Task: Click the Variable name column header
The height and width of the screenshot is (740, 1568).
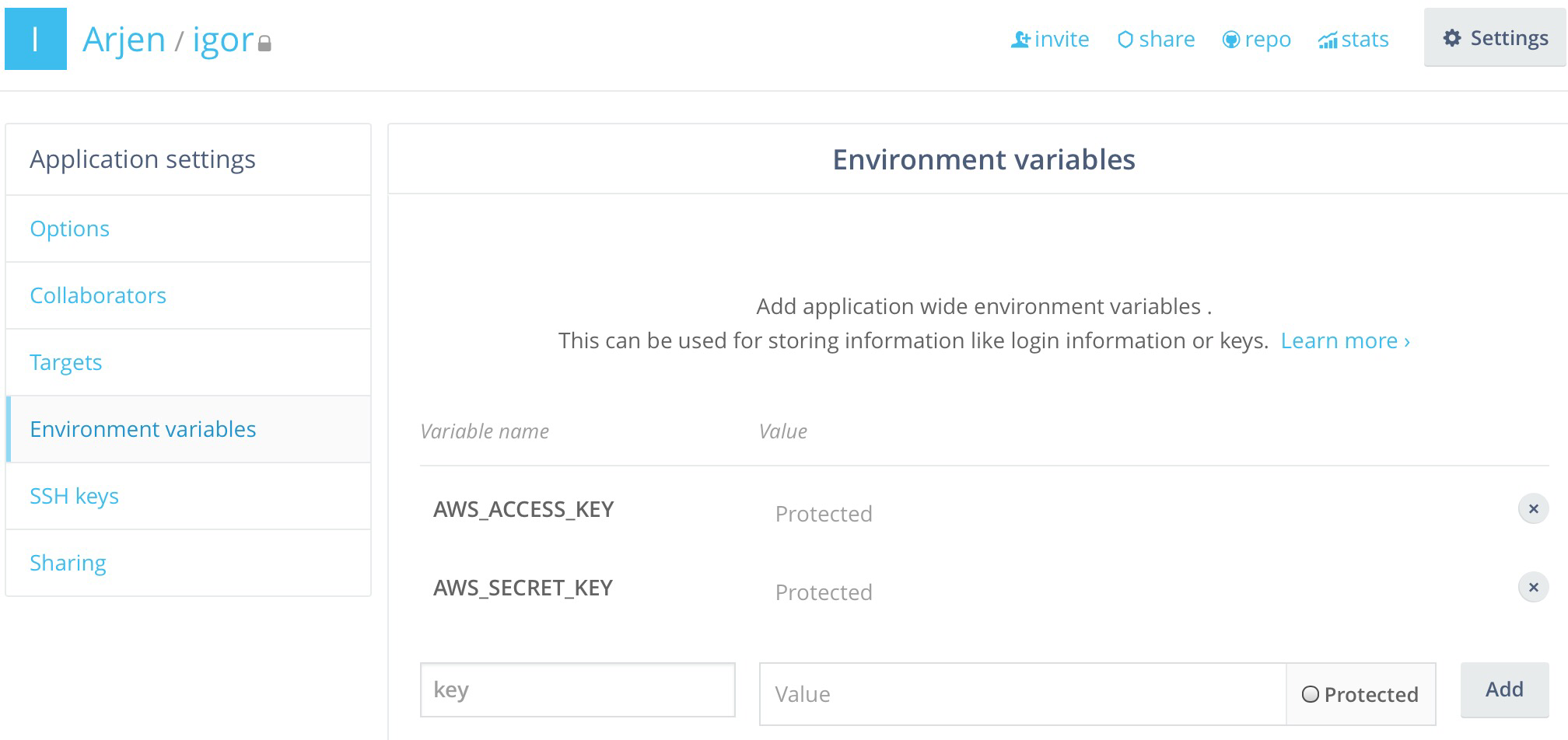Action: click(485, 431)
